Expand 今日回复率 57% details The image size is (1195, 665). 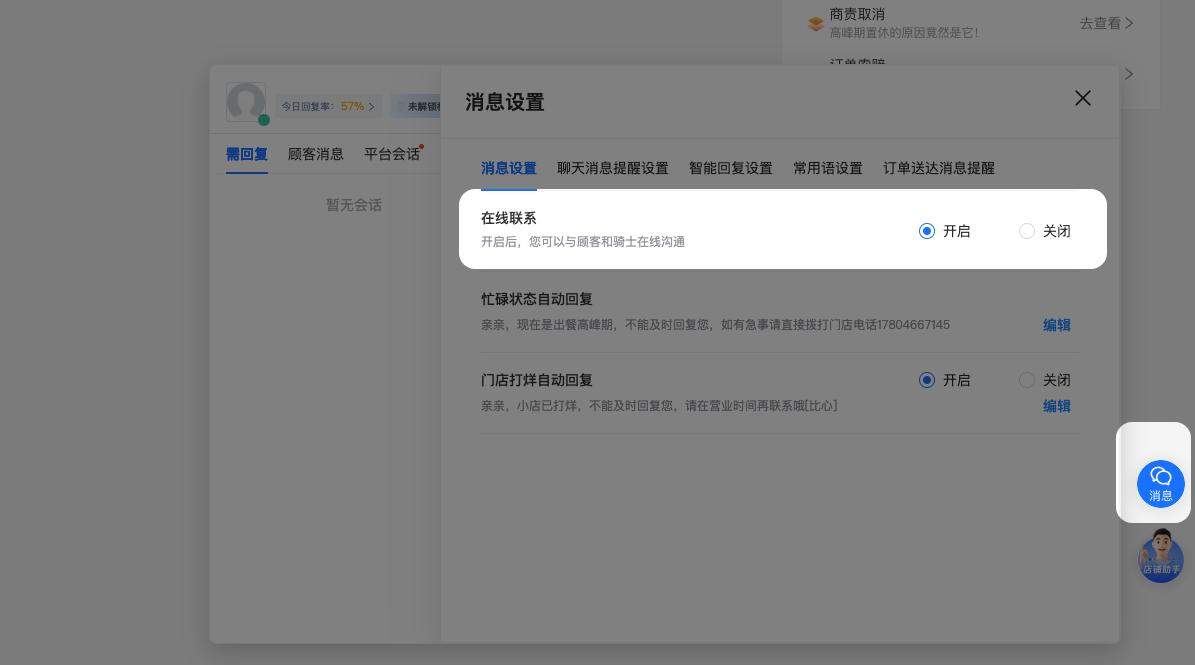(329, 106)
